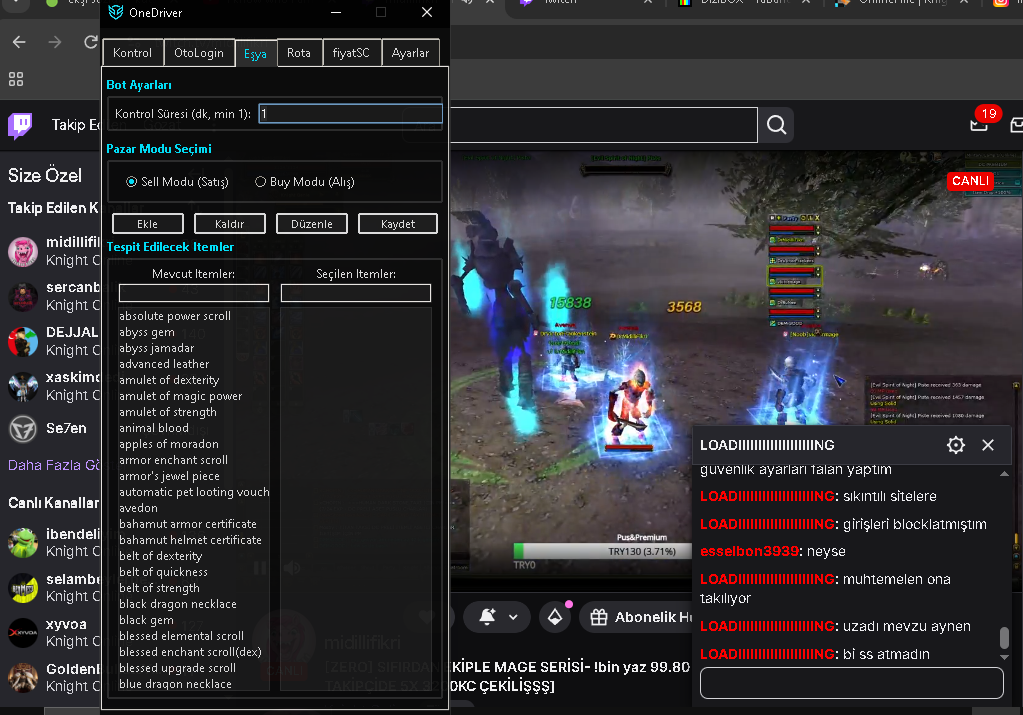The image size is (1023, 715).
Task: Click the chat scrollbar thumb
Action: click(1005, 638)
